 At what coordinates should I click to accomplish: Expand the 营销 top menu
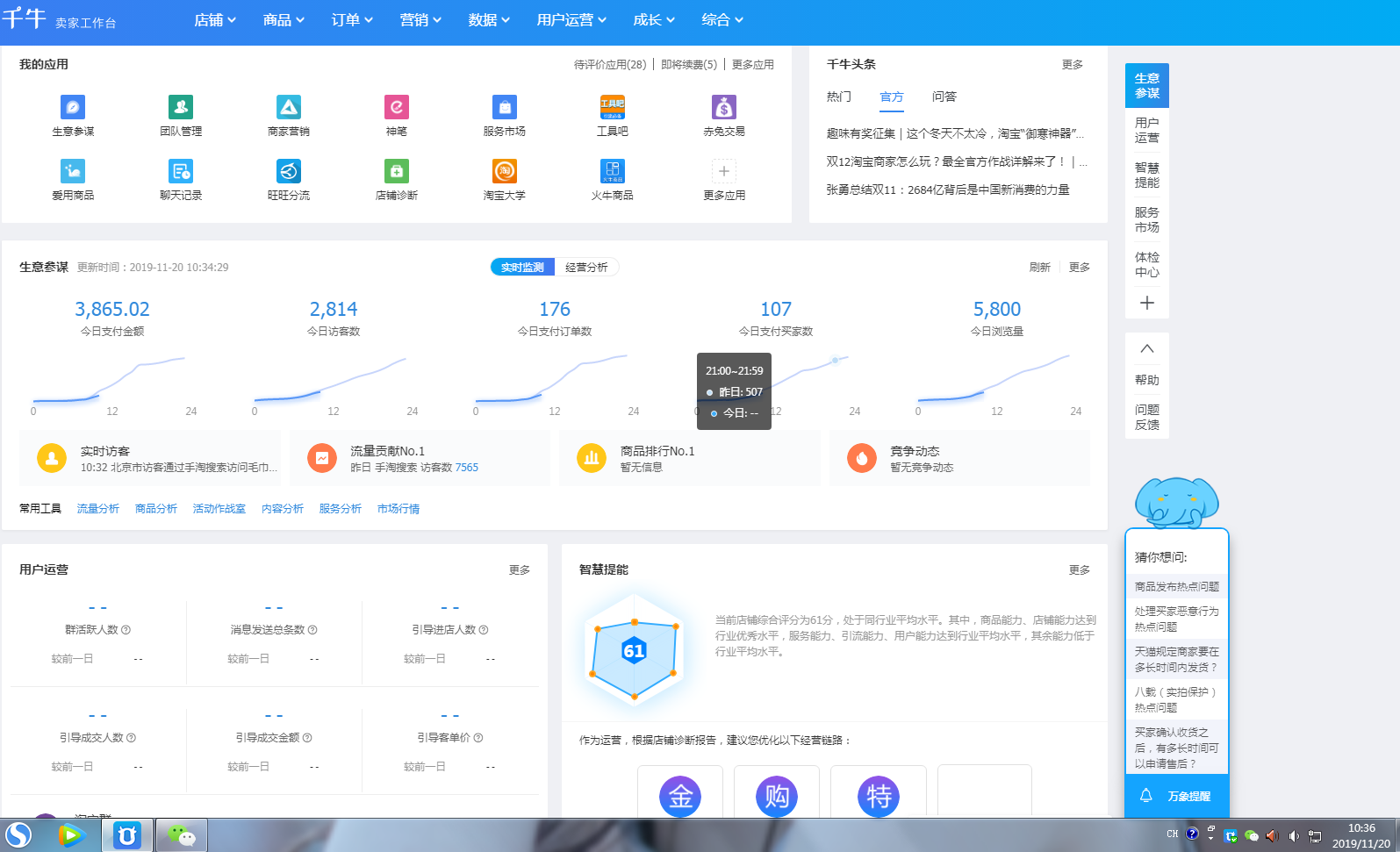(420, 20)
